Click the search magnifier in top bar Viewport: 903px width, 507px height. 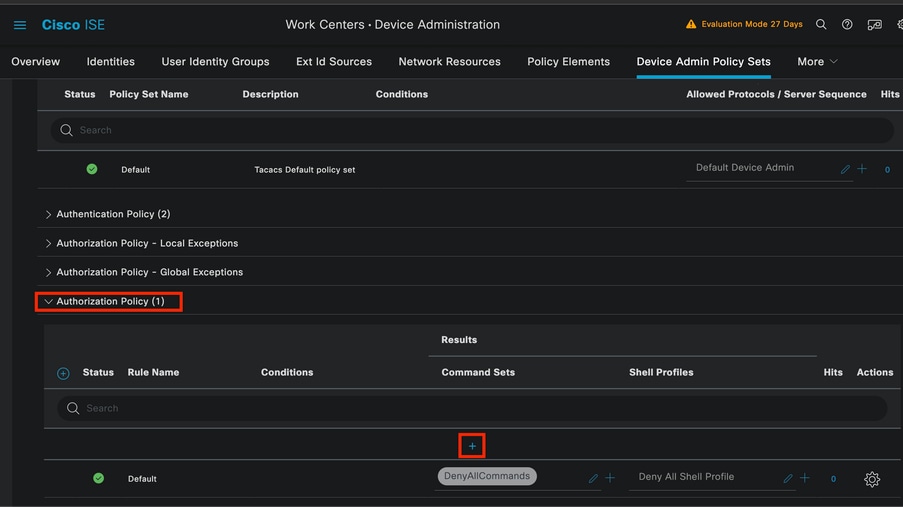point(821,24)
